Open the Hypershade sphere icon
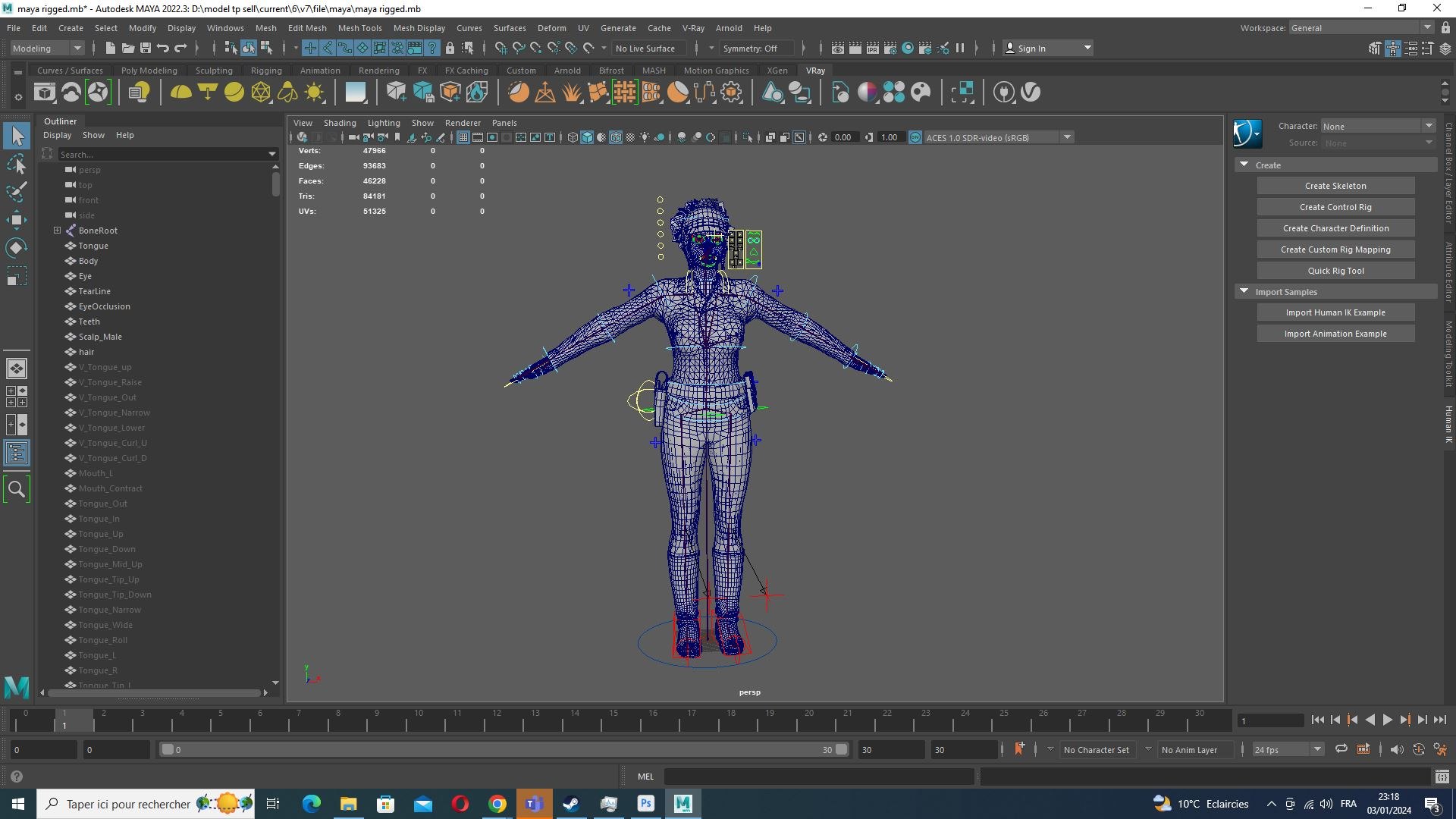 [x=908, y=48]
